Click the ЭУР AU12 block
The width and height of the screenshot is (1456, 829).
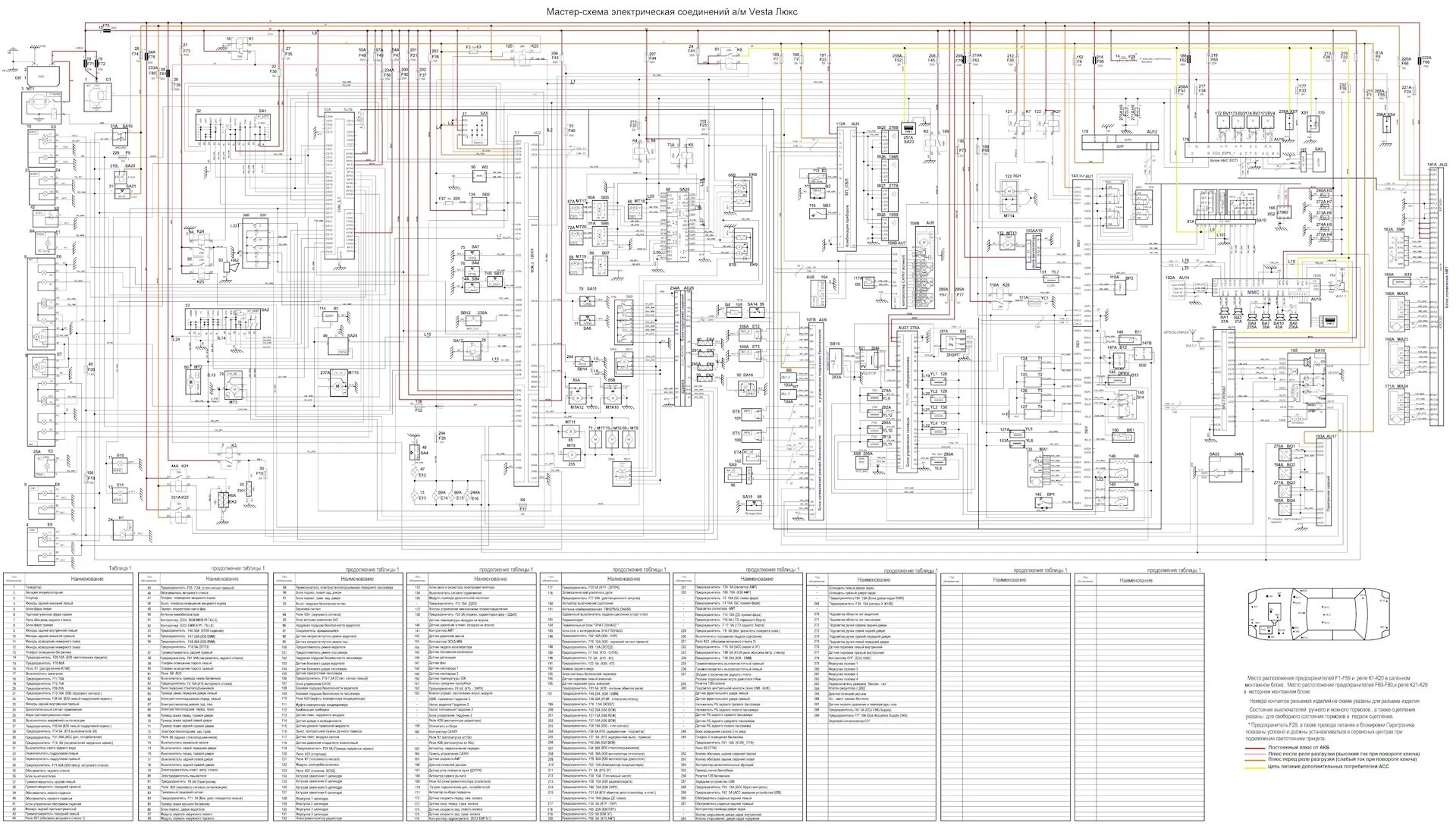pos(1120,142)
